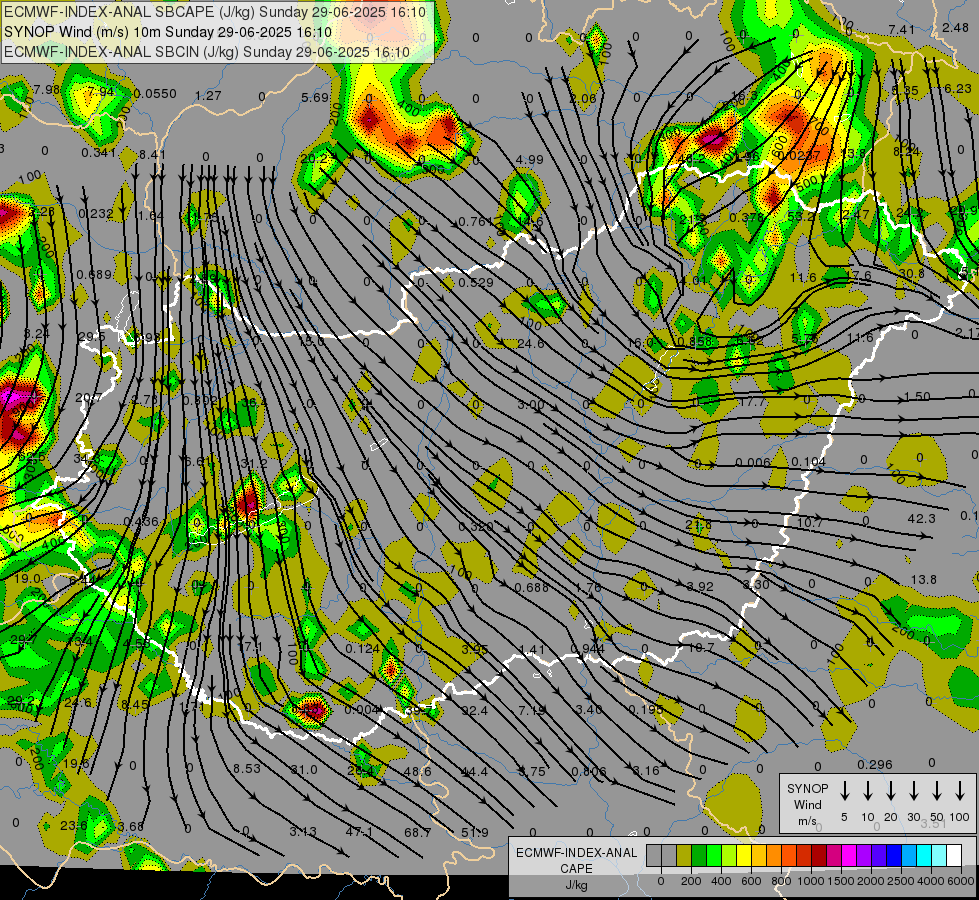Click the map value 42.3
The height and width of the screenshot is (900, 979).
[922, 519]
